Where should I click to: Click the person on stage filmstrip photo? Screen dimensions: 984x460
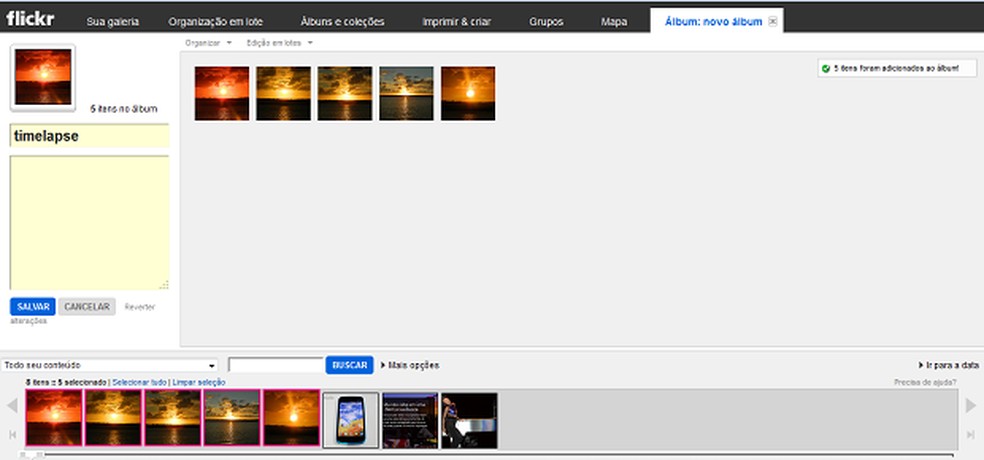pos(469,420)
